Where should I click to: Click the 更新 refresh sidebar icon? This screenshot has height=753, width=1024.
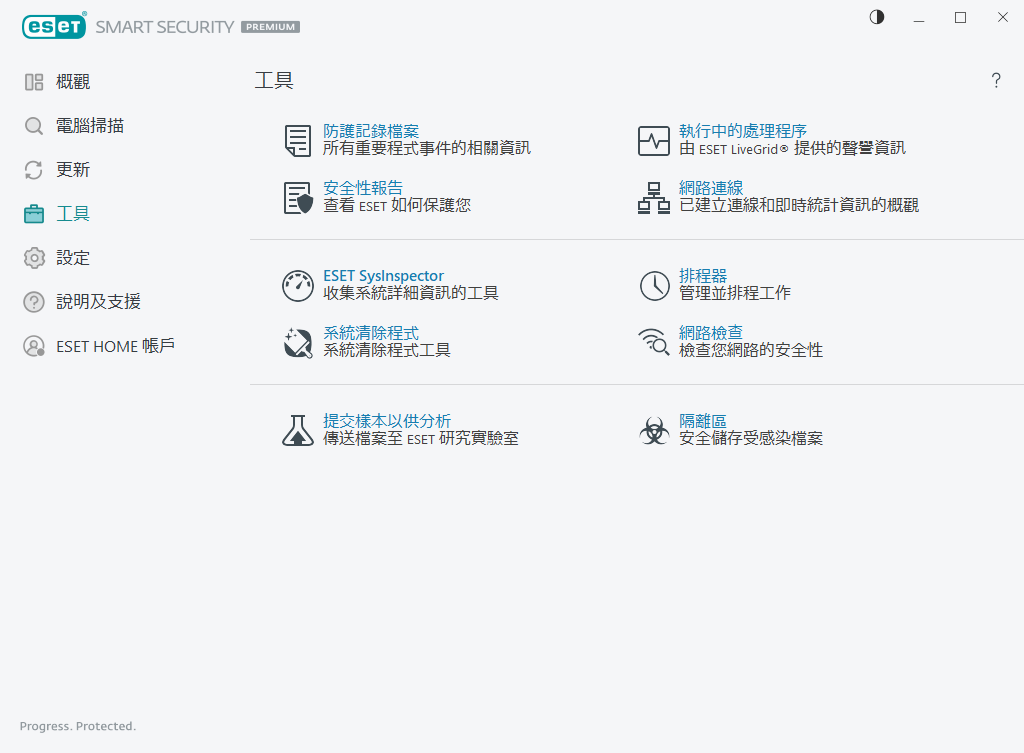34,170
